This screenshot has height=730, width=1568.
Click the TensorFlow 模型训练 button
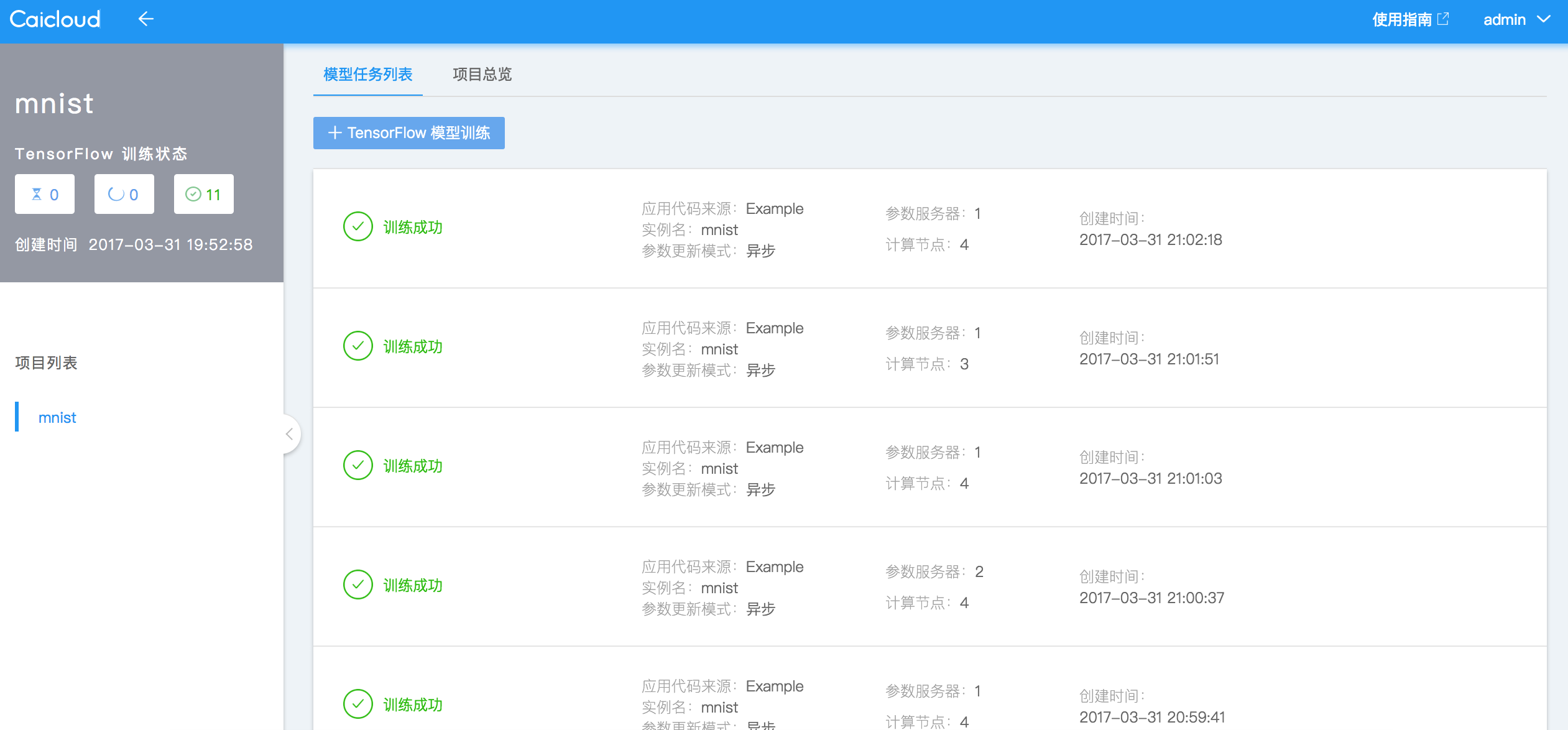click(408, 133)
